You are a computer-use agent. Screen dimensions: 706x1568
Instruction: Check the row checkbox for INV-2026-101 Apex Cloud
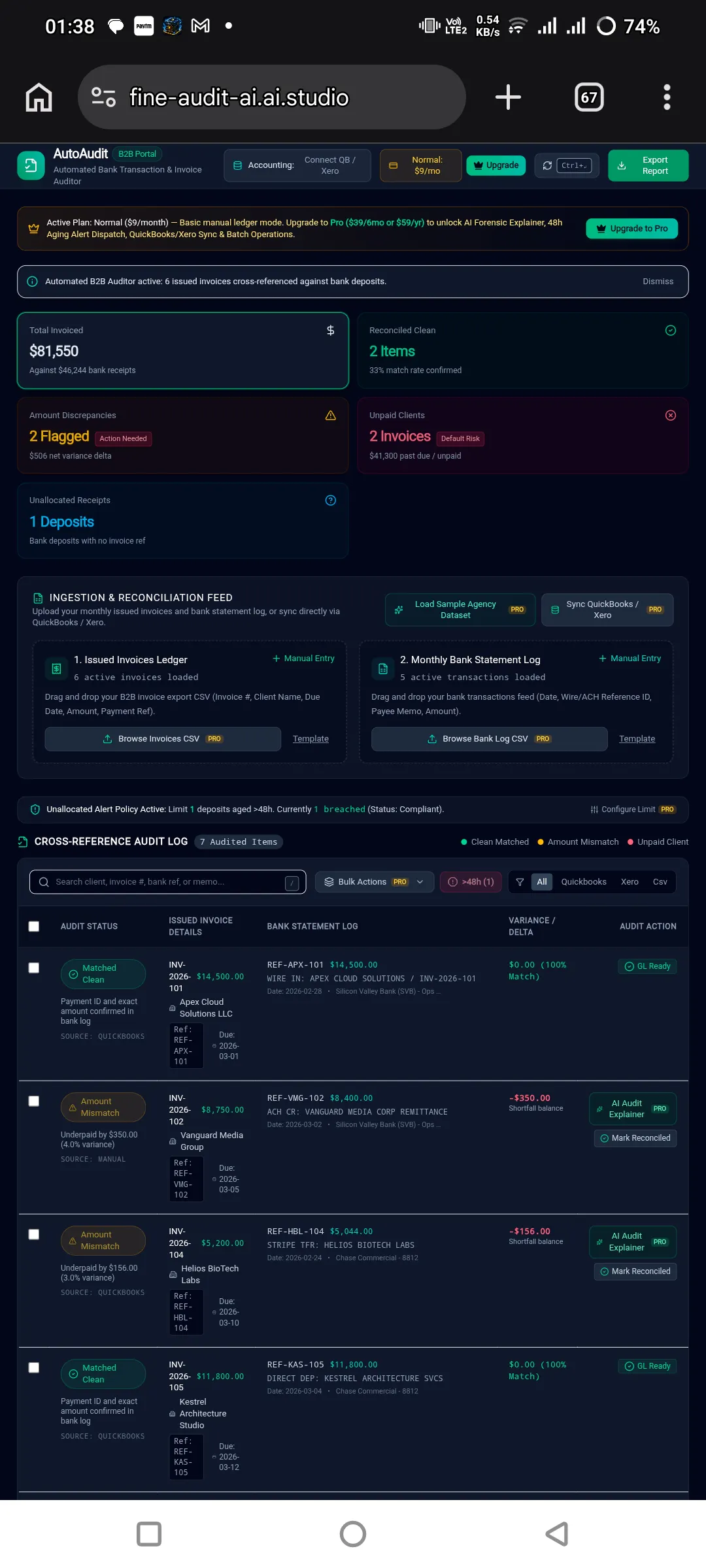pos(34,968)
